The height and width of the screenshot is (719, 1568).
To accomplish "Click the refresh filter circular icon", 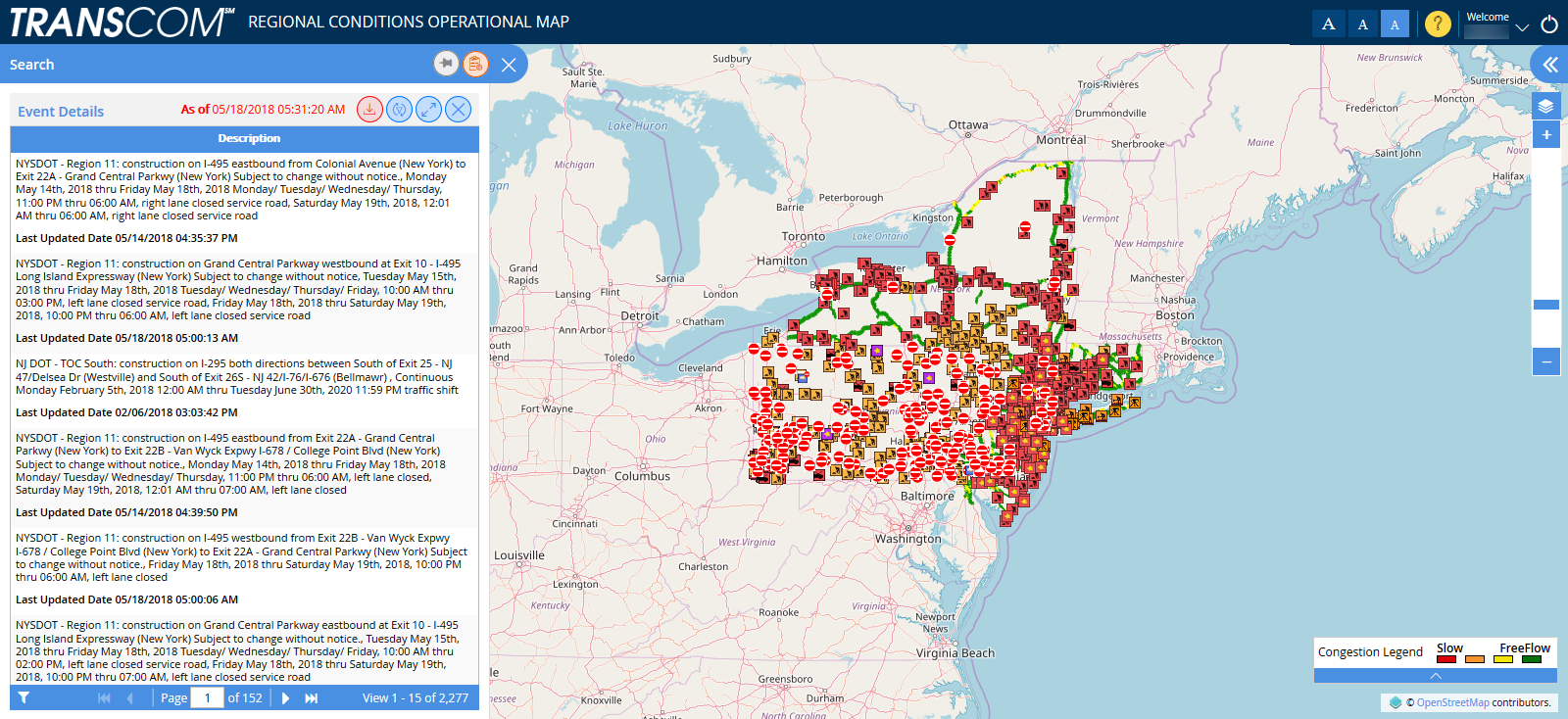I will click(399, 110).
